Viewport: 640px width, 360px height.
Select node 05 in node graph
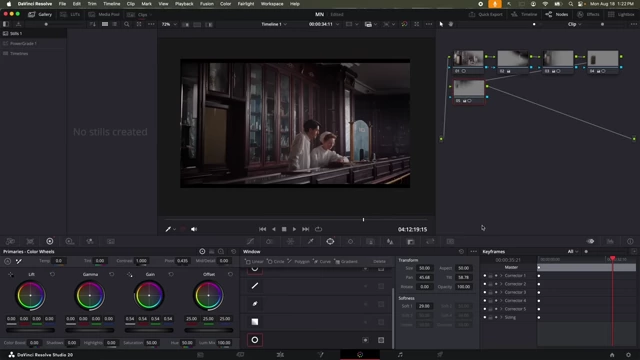469,92
